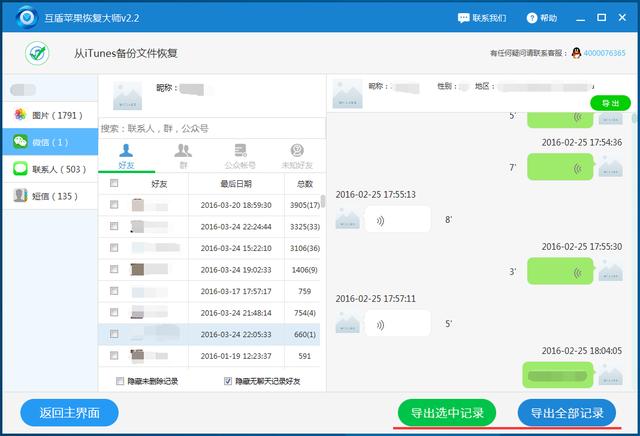640x436 pixels.
Task: Check the row dated 2016-03-24 21:48:14
Action: (x=114, y=313)
